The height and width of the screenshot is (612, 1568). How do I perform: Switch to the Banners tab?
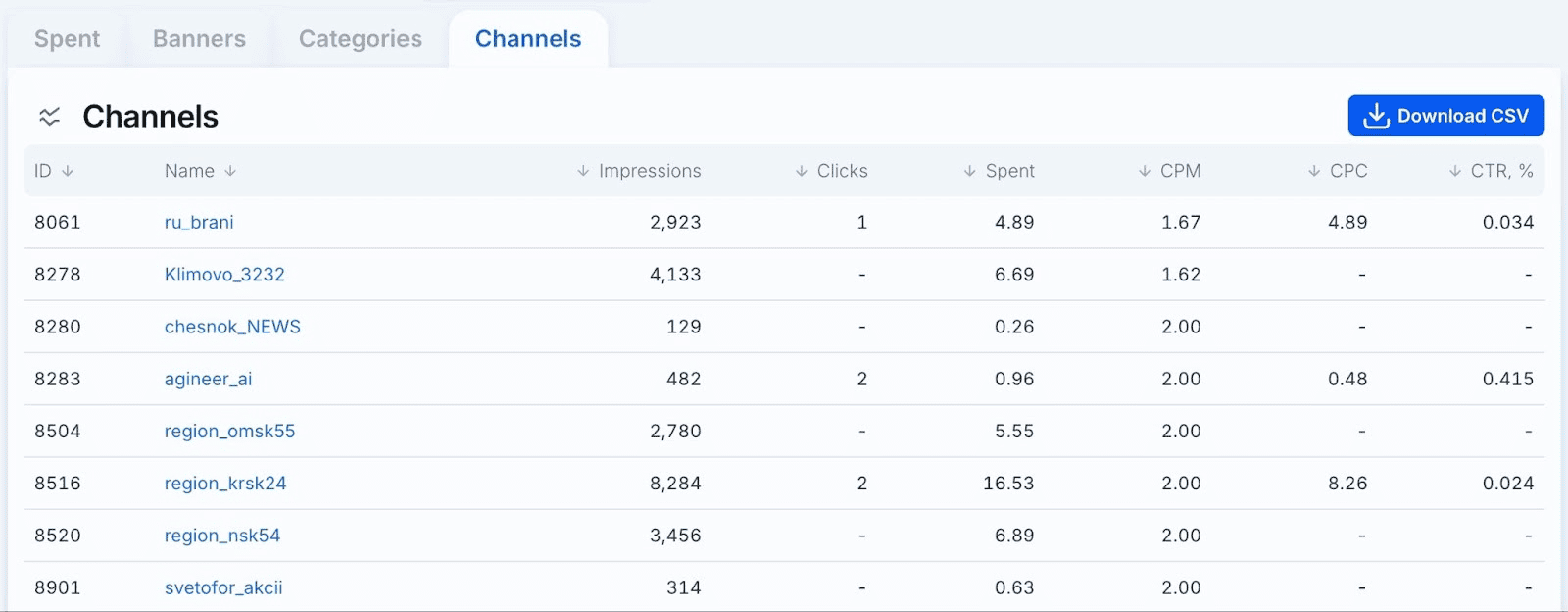pos(199,39)
